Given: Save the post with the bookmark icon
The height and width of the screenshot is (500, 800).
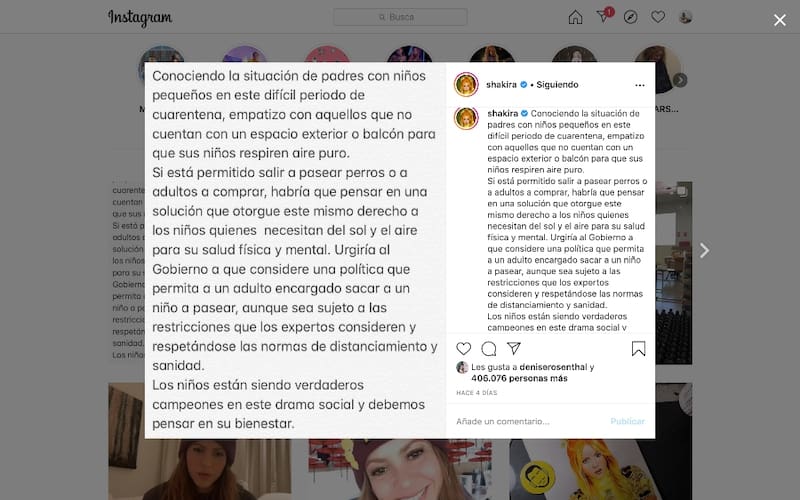Looking at the screenshot, I should [638, 348].
